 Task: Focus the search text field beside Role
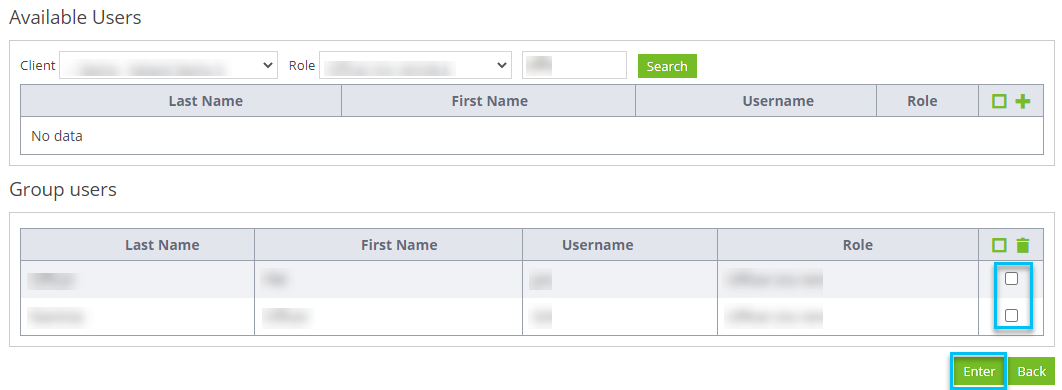(574, 65)
